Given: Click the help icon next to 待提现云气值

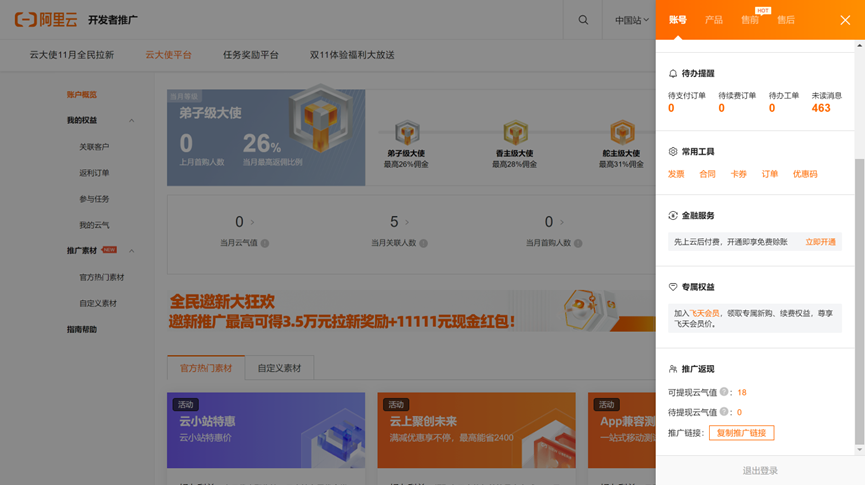Looking at the screenshot, I should point(724,412).
